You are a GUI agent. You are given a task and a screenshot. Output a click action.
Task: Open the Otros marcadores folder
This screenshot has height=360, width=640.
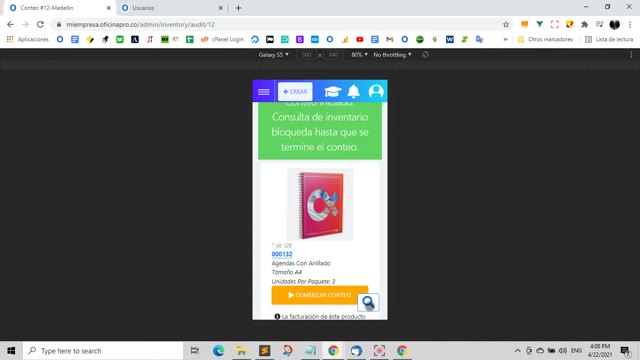coord(545,39)
